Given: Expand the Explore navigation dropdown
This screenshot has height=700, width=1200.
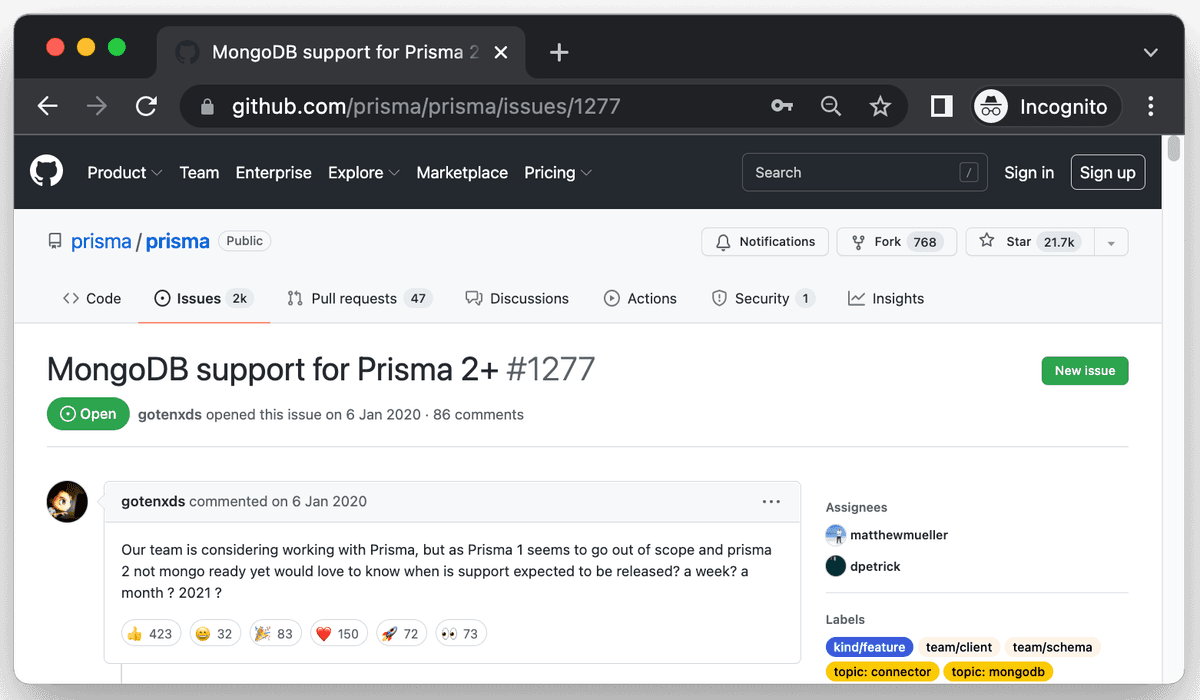Looking at the screenshot, I should coord(364,173).
